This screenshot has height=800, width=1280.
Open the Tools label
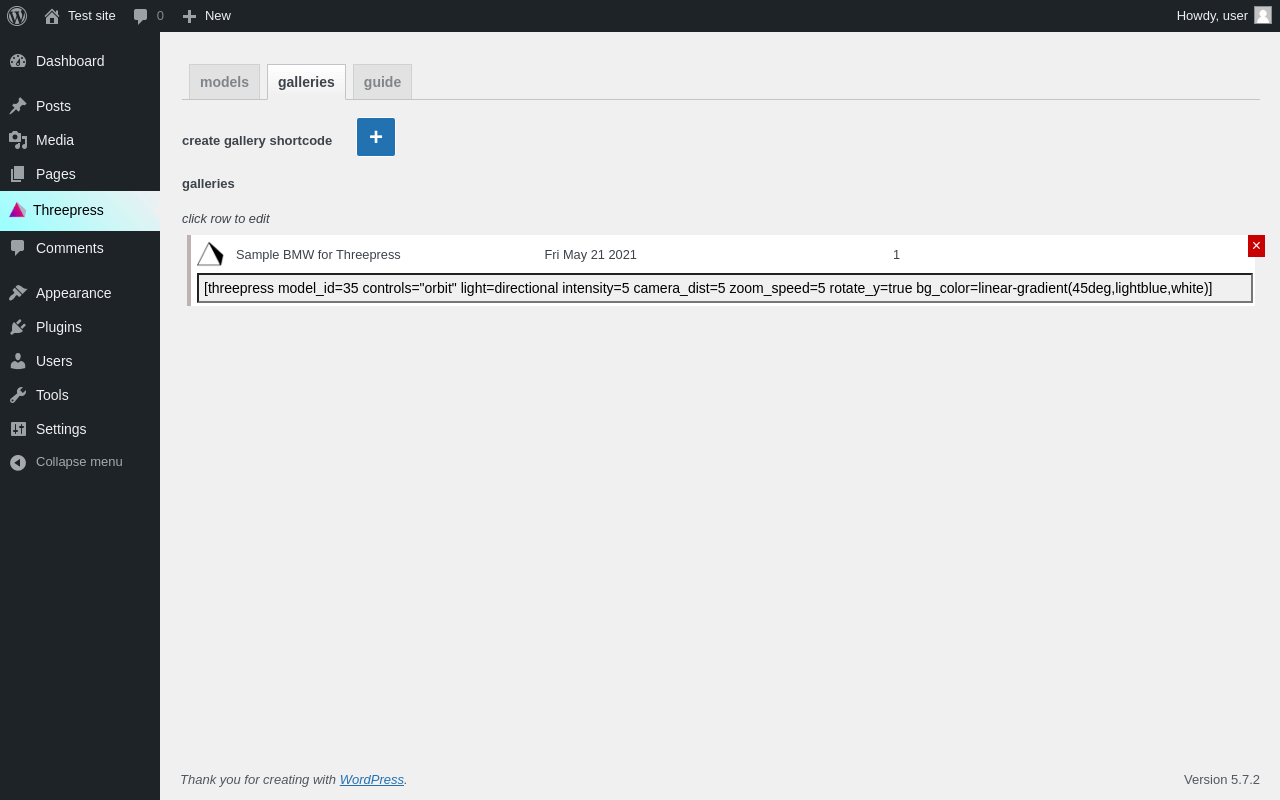[52, 395]
